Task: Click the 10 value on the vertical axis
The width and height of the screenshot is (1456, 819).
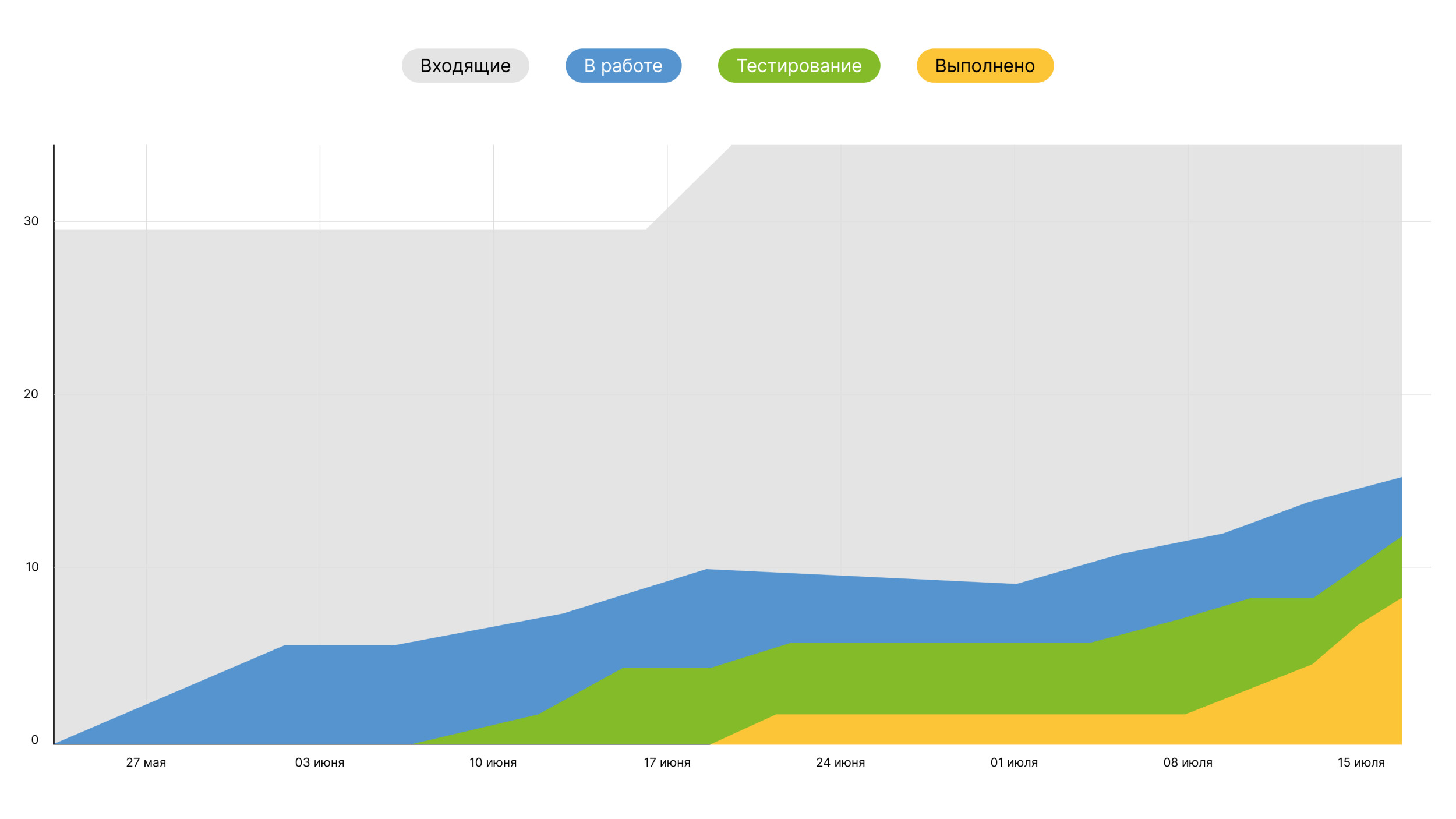Action: (x=32, y=567)
